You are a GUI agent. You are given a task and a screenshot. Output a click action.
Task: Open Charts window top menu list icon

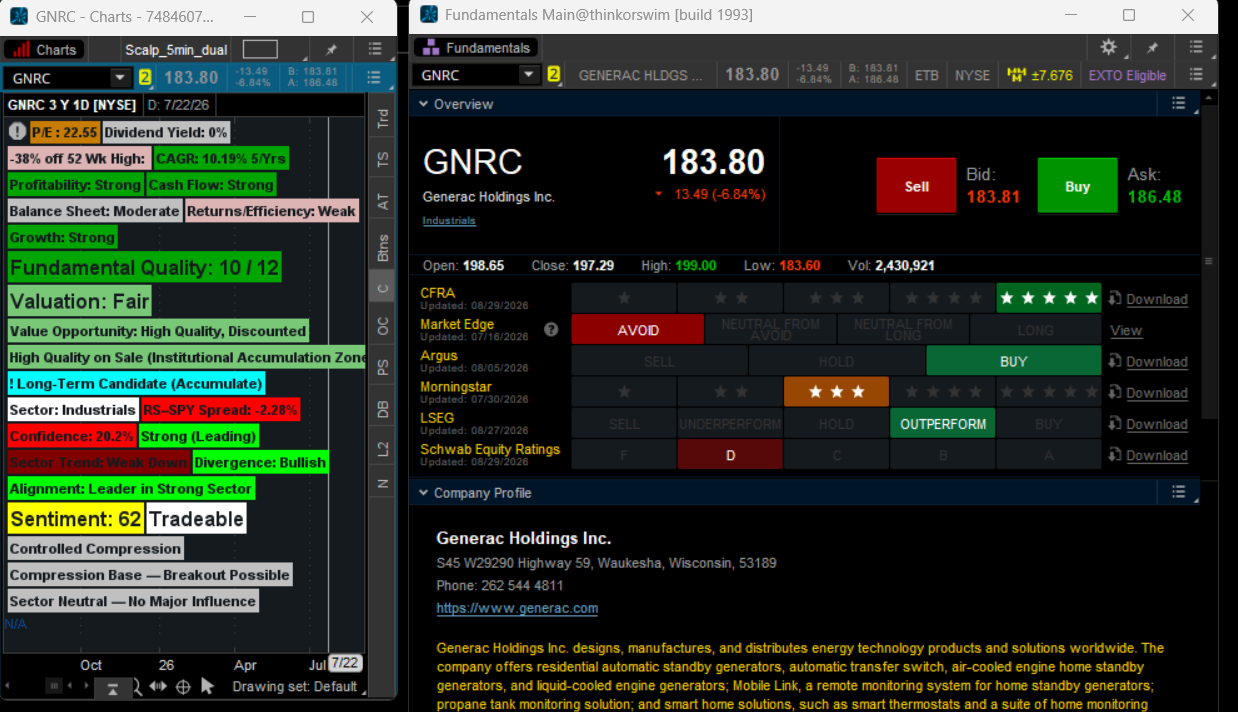click(375, 49)
